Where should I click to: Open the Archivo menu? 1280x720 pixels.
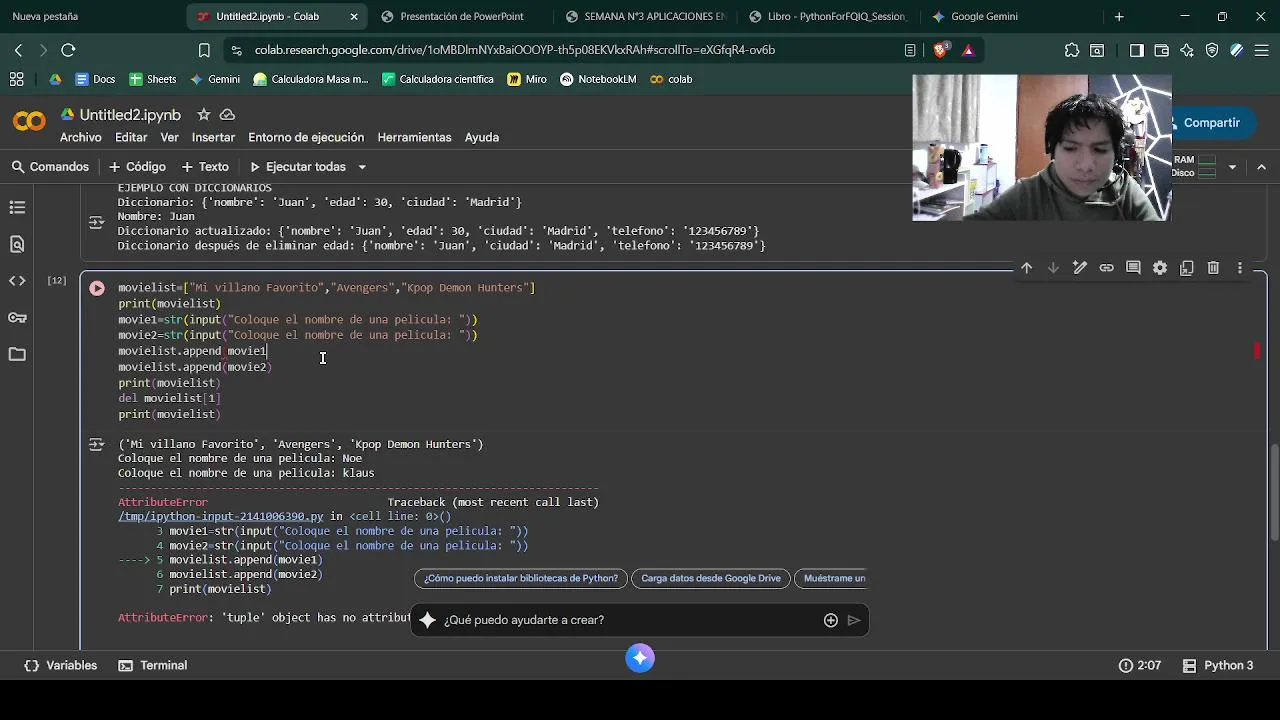pos(81,137)
